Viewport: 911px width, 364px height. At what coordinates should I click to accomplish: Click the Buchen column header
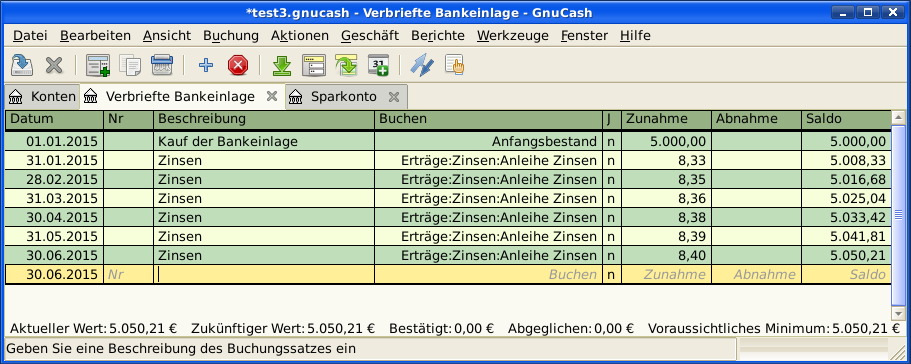pos(489,119)
